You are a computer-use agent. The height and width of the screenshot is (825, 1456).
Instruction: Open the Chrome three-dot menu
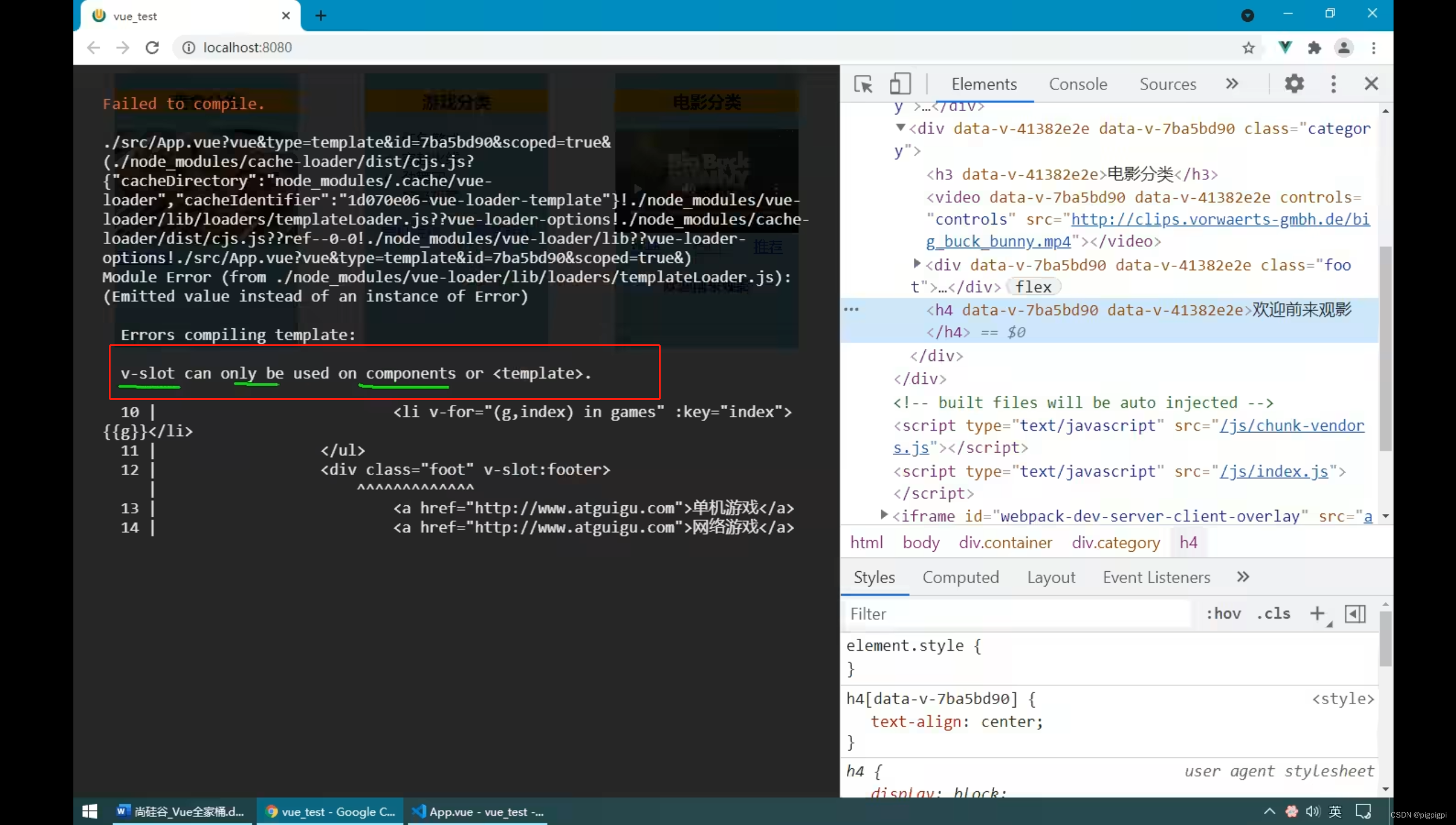pyautogui.click(x=1373, y=48)
